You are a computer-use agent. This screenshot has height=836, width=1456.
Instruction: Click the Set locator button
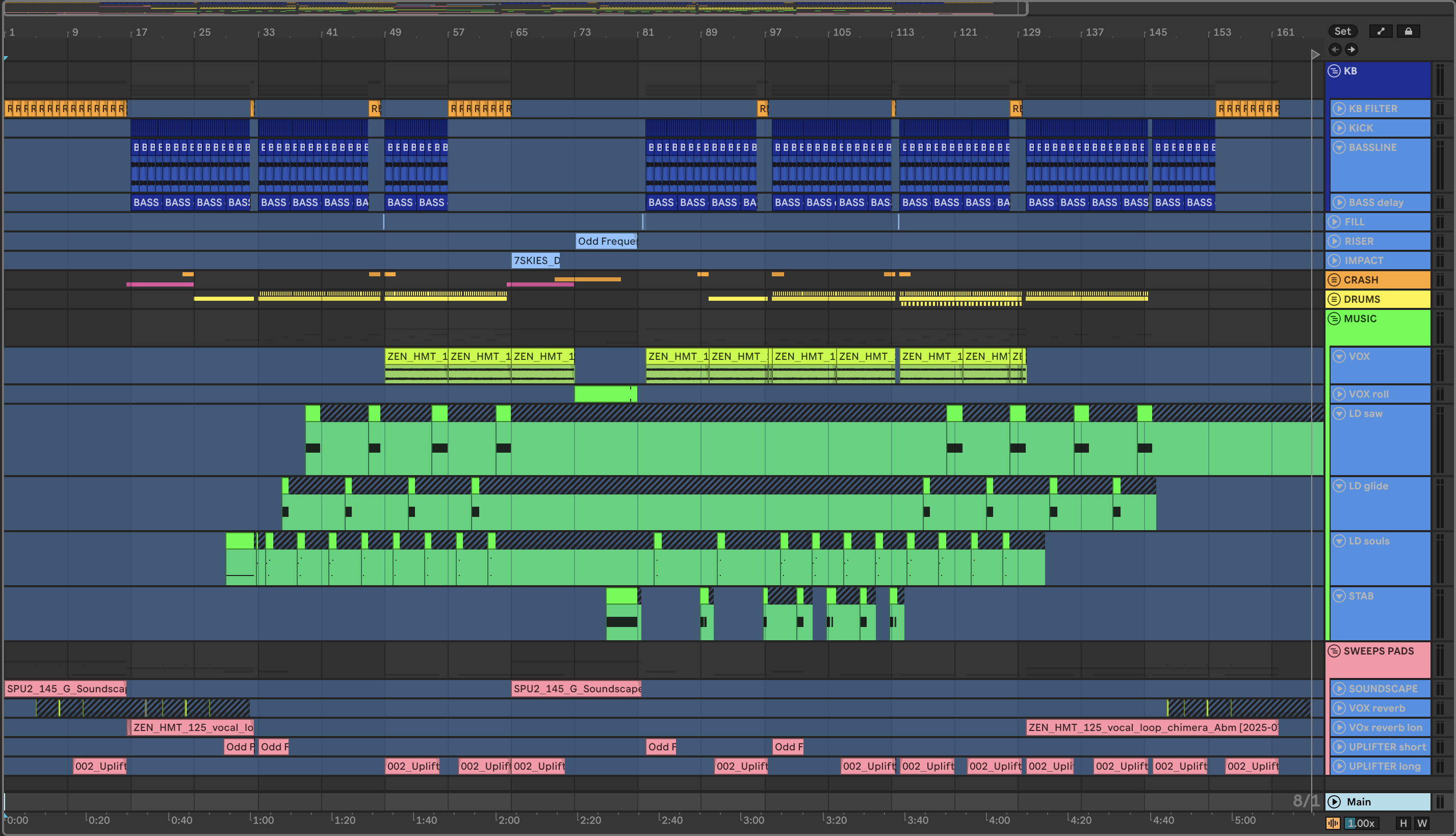pos(1342,32)
